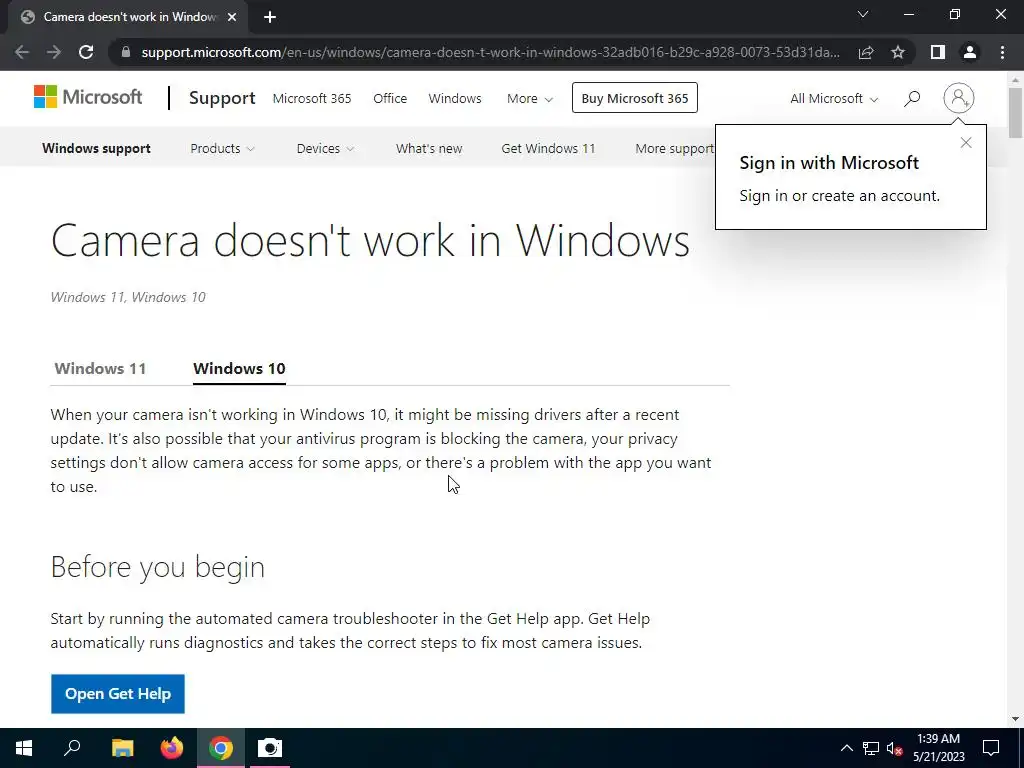Click the taskbar clock and date
The image size is (1024, 768).
point(938,748)
